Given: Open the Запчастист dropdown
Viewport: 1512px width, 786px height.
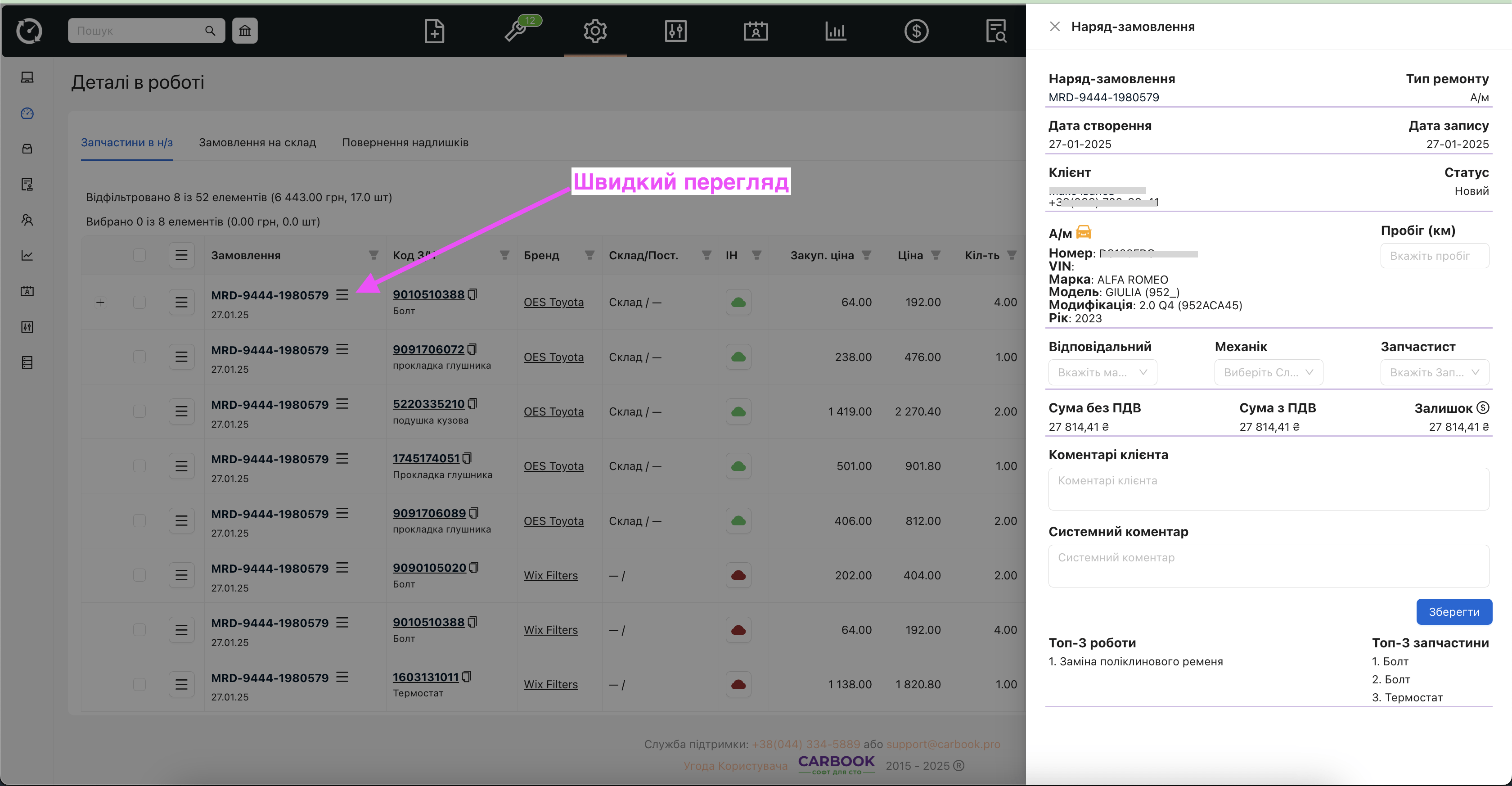Looking at the screenshot, I should (1435, 372).
